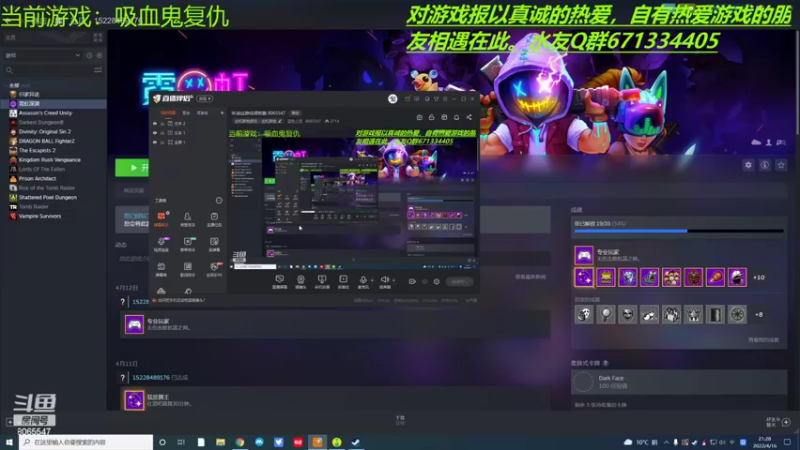The width and height of the screenshot is (800, 450).
Task: Select second scene tab in streaming tool
Action: [x=186, y=113]
